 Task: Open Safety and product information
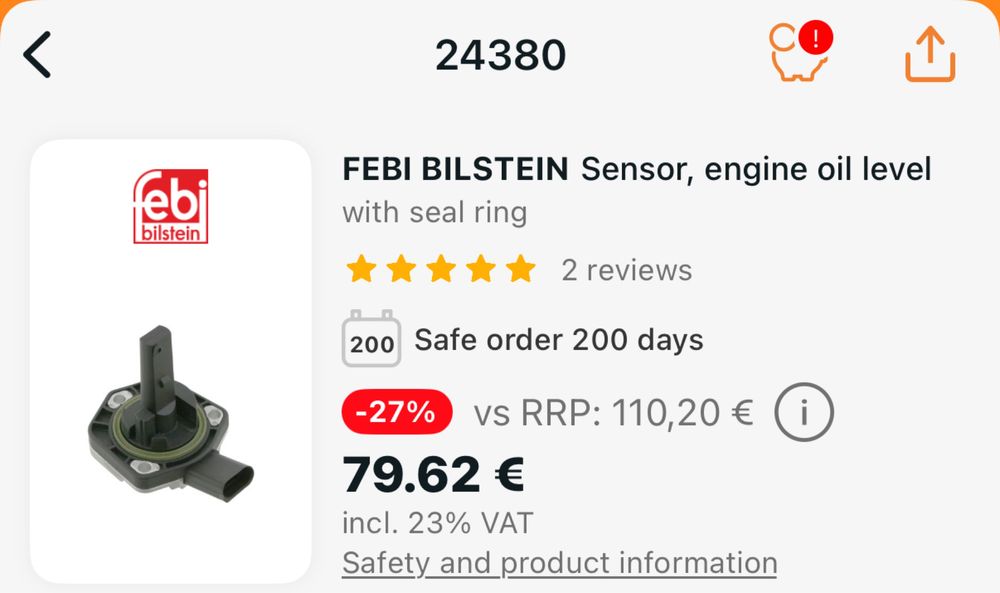click(559, 563)
